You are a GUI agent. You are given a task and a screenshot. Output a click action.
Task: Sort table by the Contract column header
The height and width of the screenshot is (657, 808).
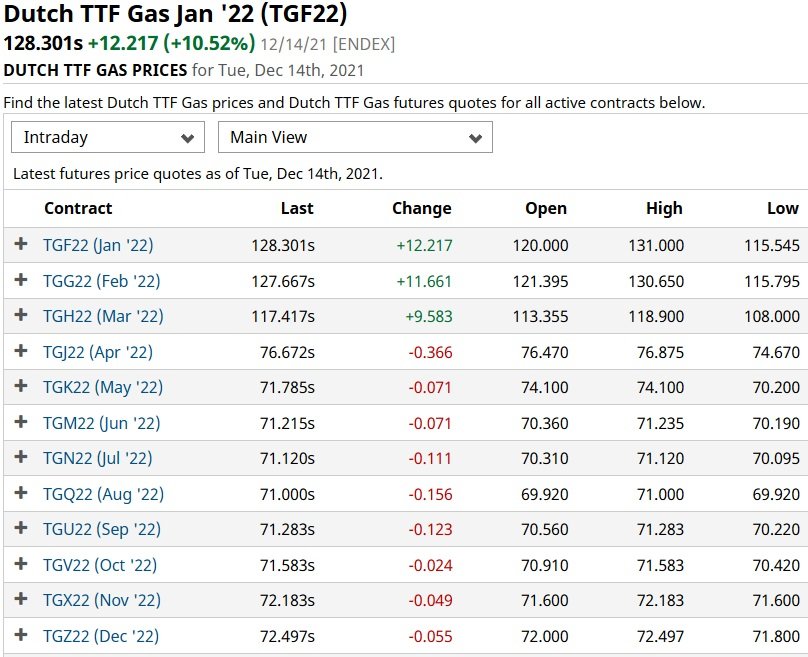click(78, 208)
